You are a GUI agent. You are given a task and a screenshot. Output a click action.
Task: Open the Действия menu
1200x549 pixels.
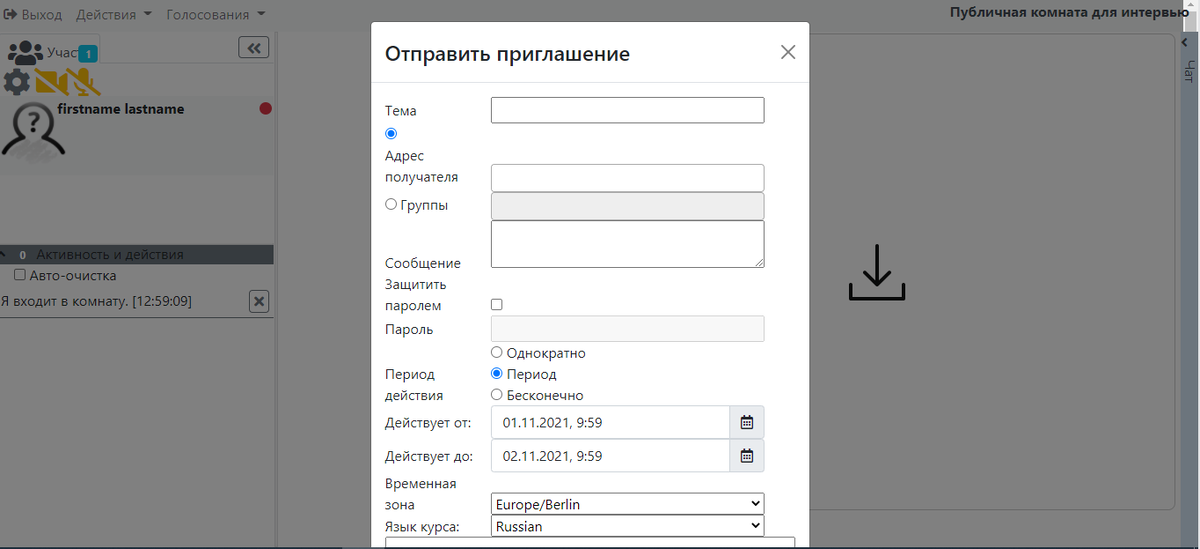coord(114,15)
